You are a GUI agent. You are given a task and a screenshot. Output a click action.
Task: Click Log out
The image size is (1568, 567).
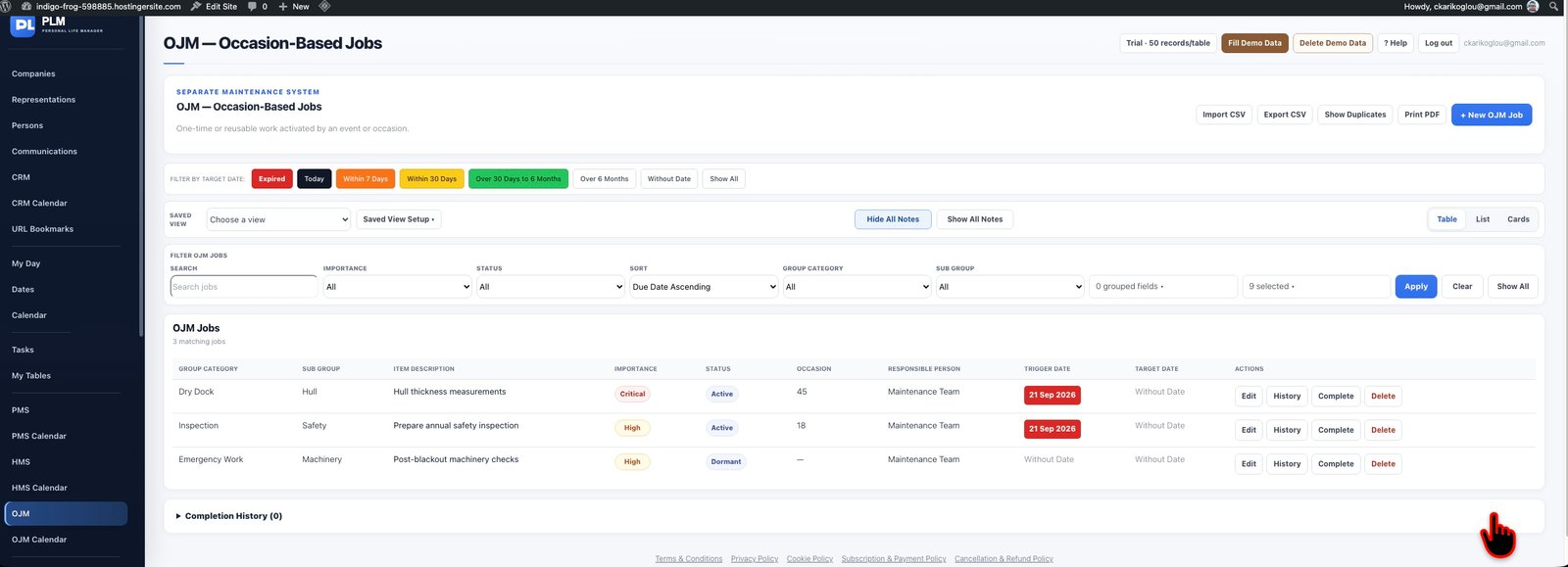pos(1439,43)
